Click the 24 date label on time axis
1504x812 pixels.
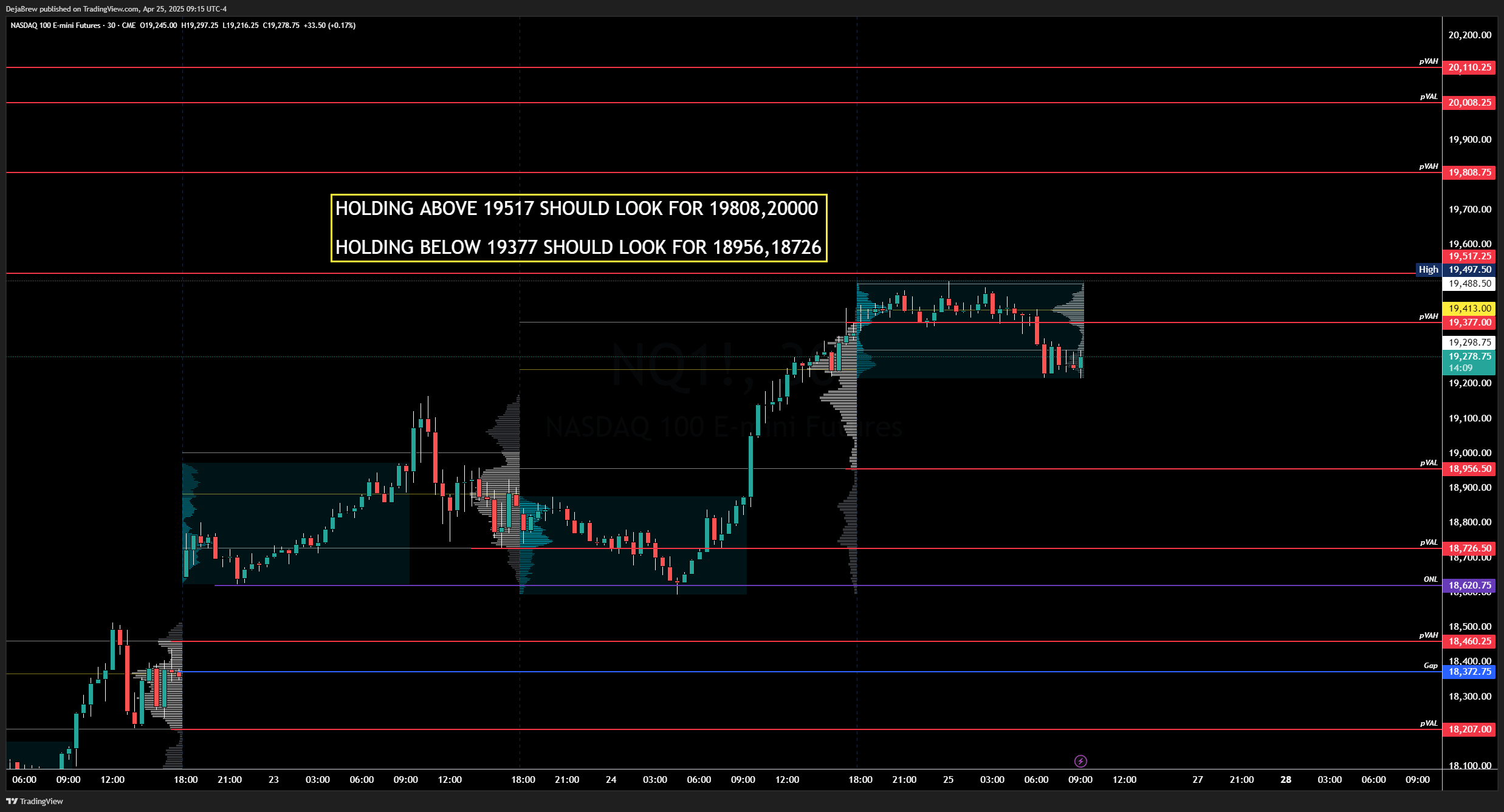click(611, 780)
